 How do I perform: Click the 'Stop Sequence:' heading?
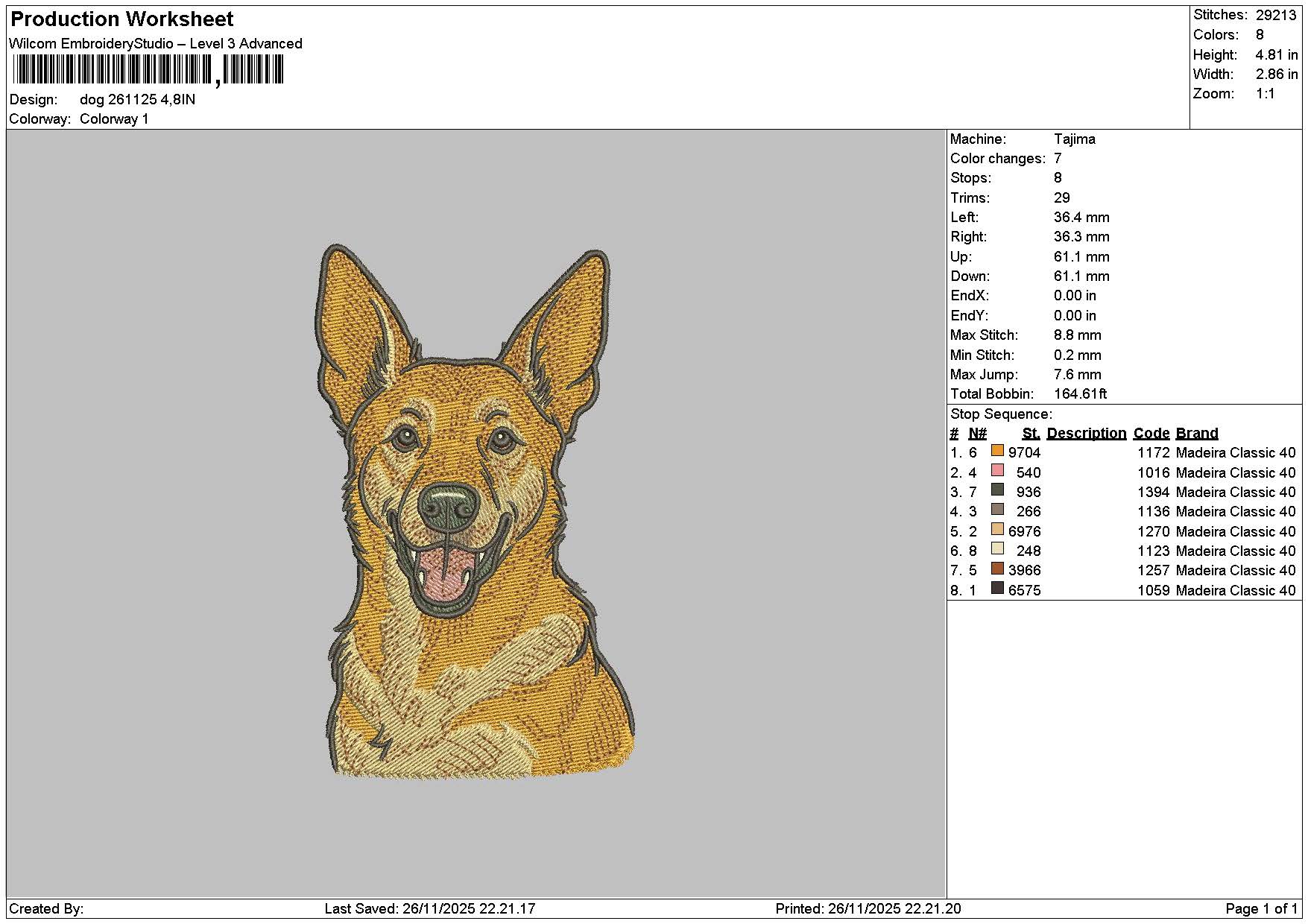click(x=1001, y=414)
